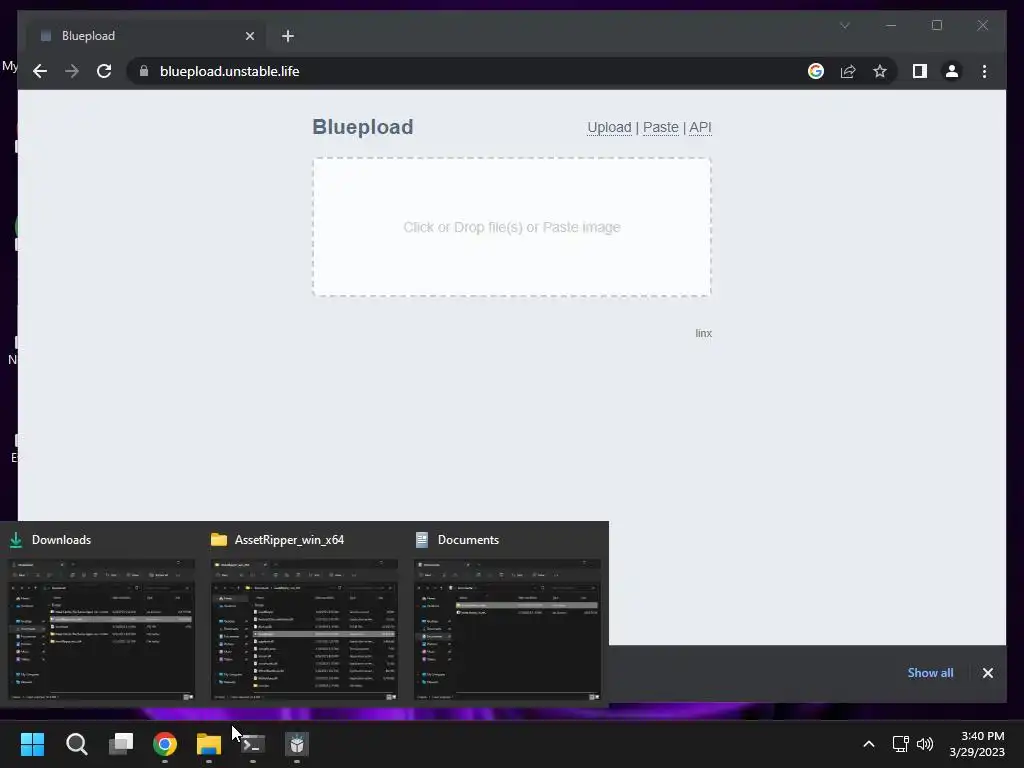
Task: Switch to the Downloads explorer window thumbnail
Action: coord(101,630)
